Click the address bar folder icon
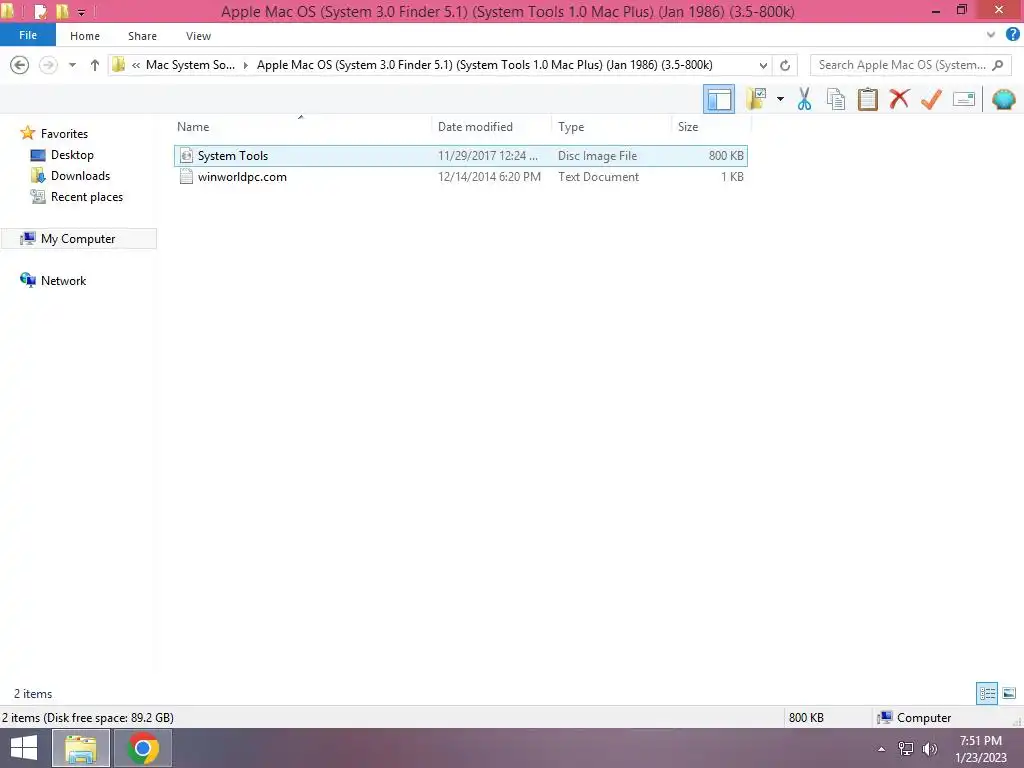The image size is (1024, 768). (118, 65)
